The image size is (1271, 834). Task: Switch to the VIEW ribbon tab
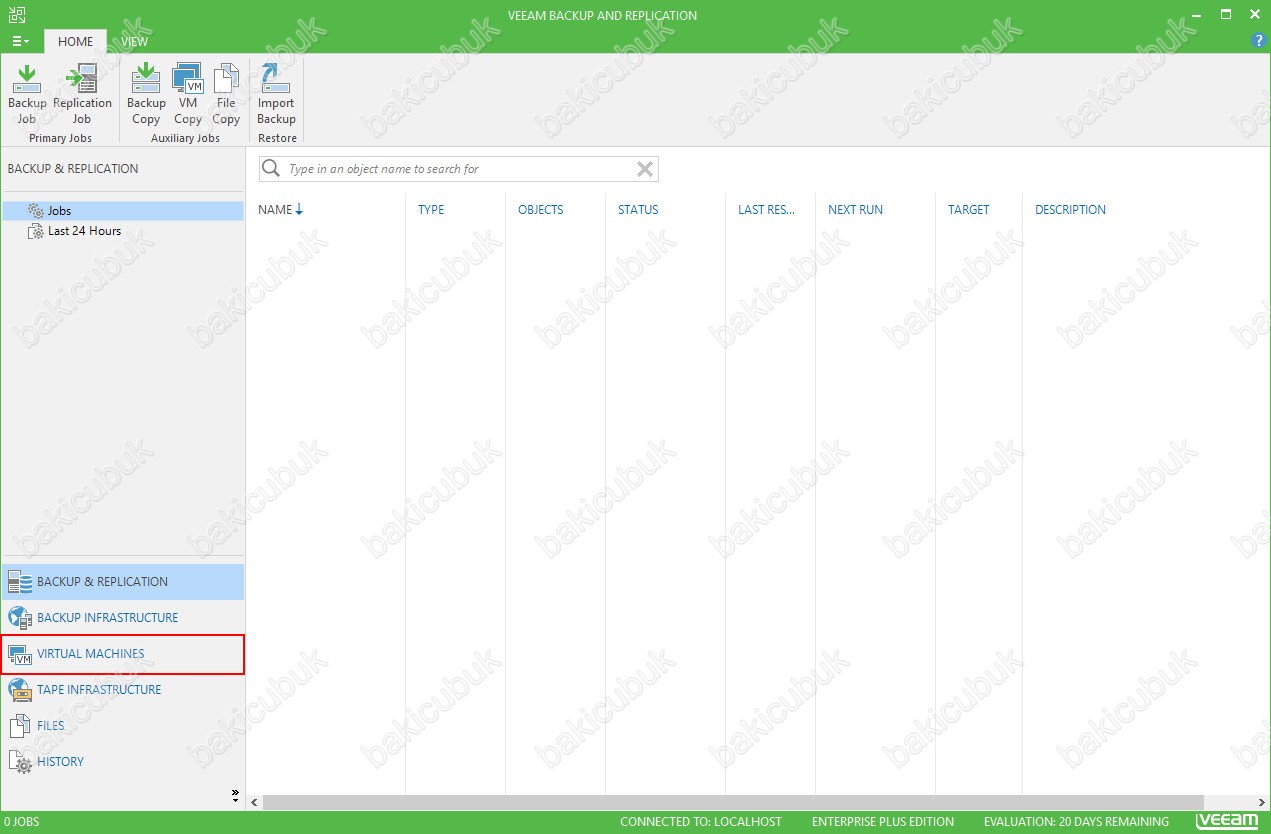134,41
